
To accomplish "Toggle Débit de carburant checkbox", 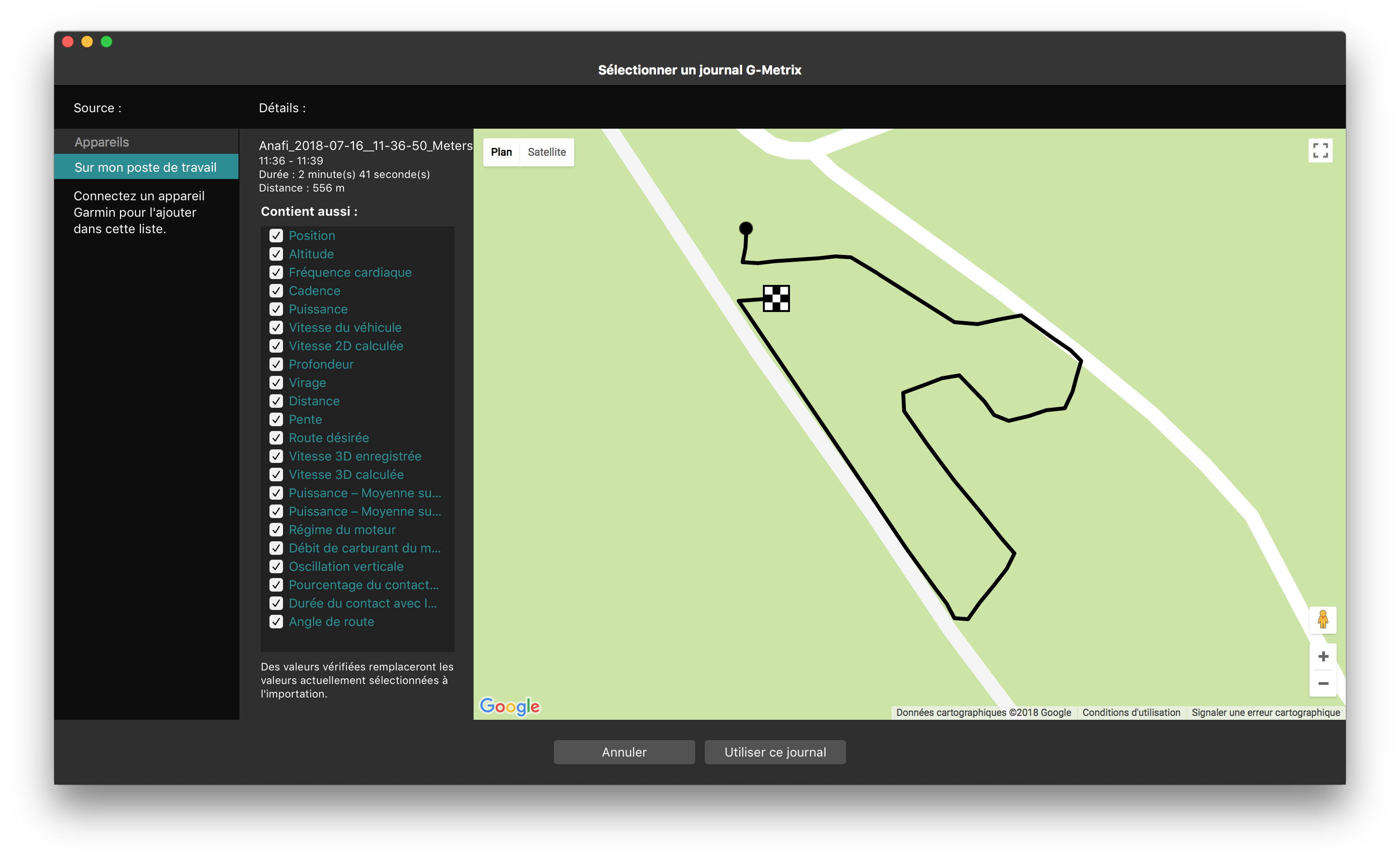I will point(276,548).
